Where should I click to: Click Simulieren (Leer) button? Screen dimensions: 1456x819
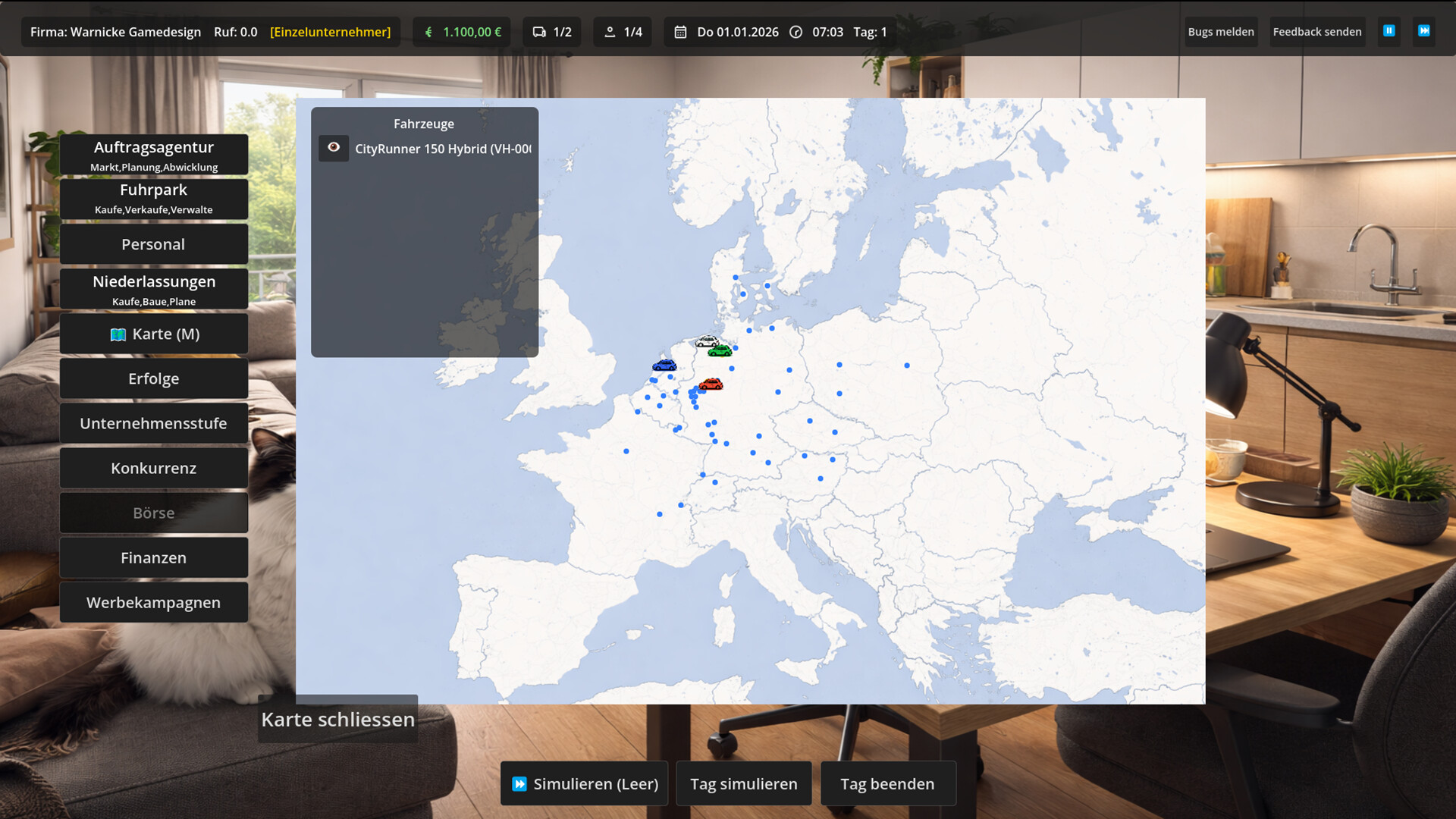584,783
